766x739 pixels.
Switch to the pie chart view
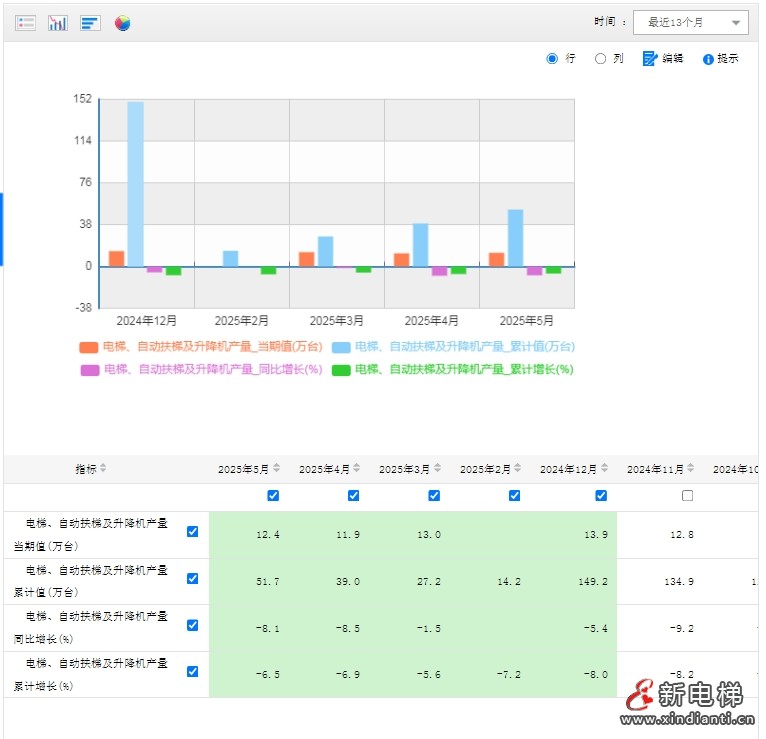click(123, 22)
